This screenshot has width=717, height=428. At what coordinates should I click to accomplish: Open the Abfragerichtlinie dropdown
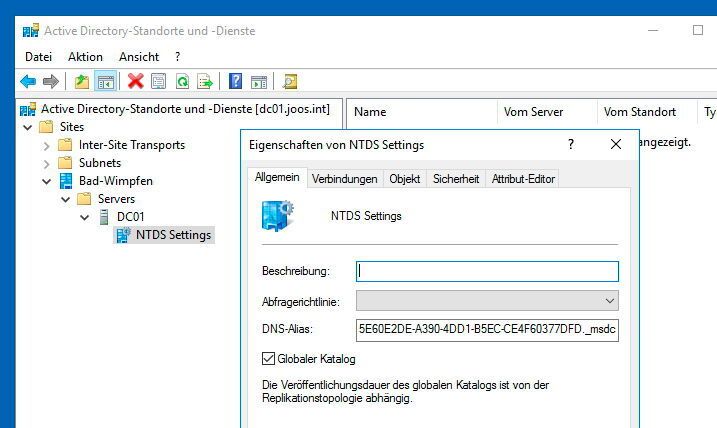coord(610,301)
